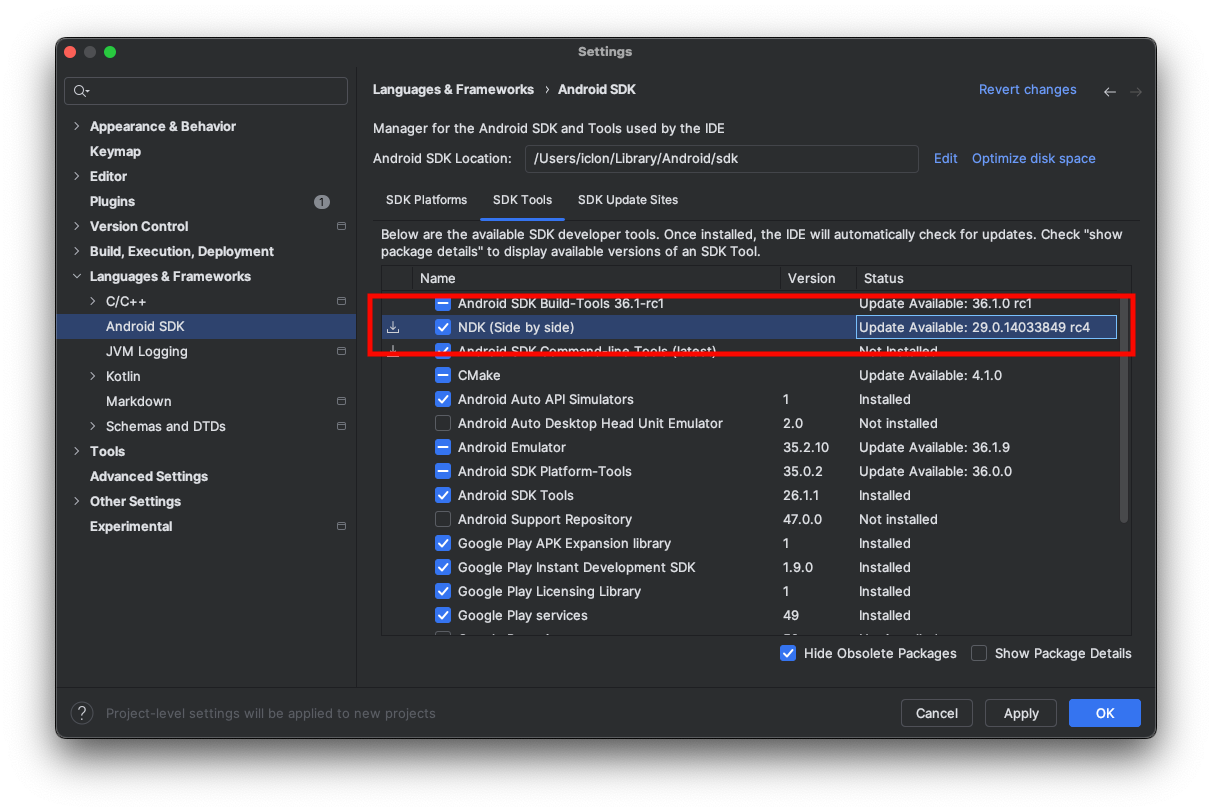The height and width of the screenshot is (812, 1212).
Task: Open JVM Logging settings
Action: click(146, 351)
